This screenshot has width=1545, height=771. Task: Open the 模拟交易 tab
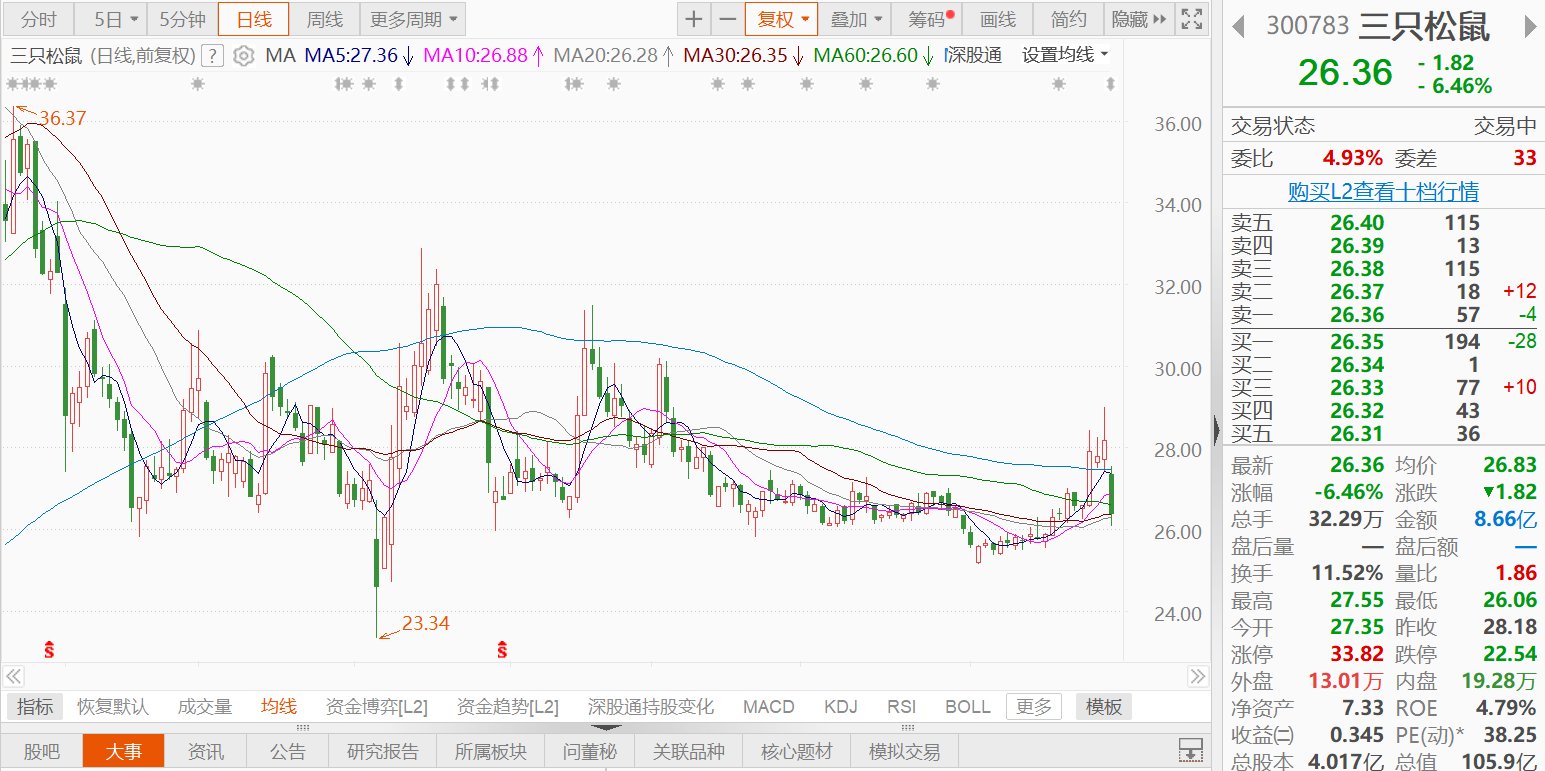(904, 752)
